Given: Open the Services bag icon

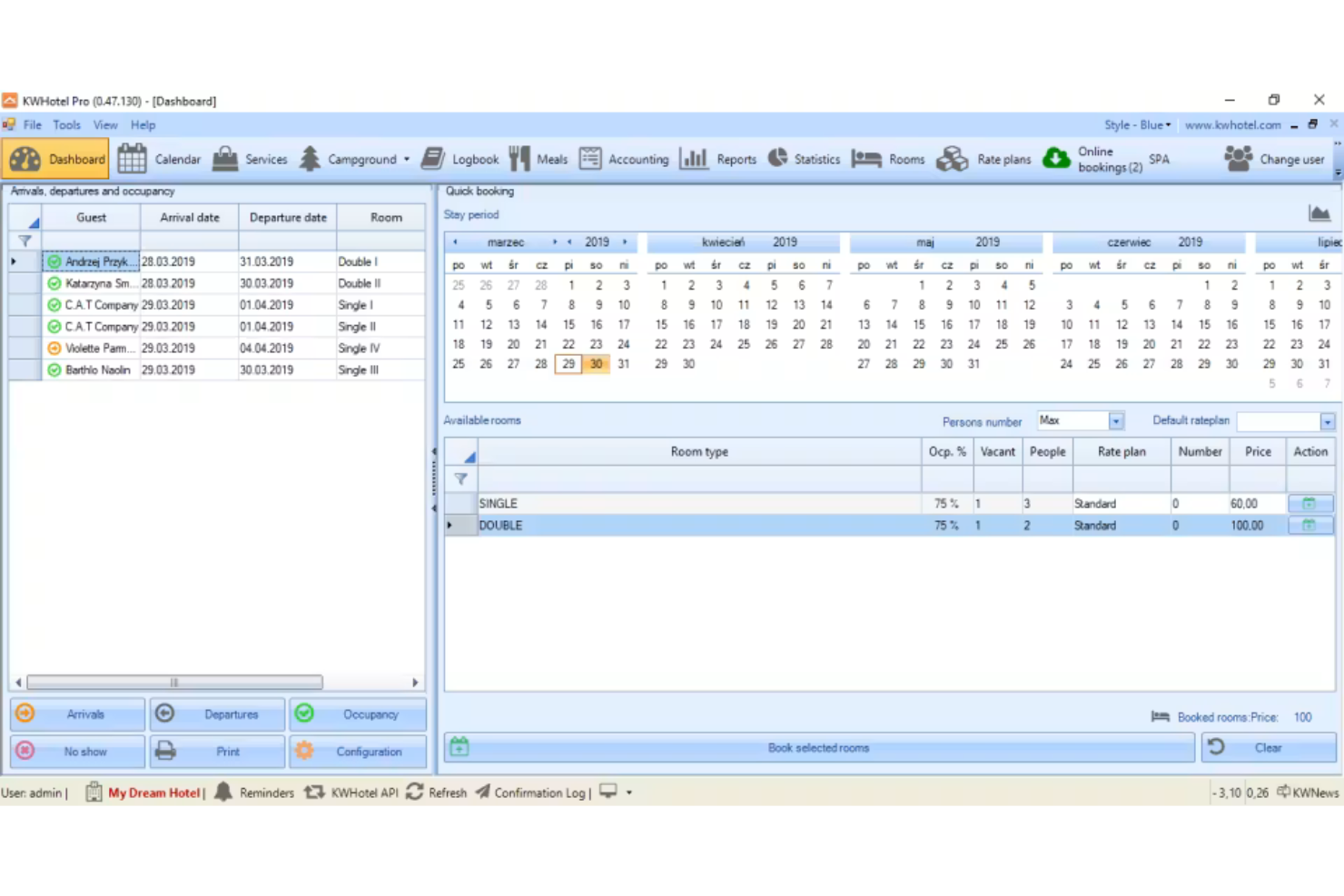Looking at the screenshot, I should click(x=225, y=159).
